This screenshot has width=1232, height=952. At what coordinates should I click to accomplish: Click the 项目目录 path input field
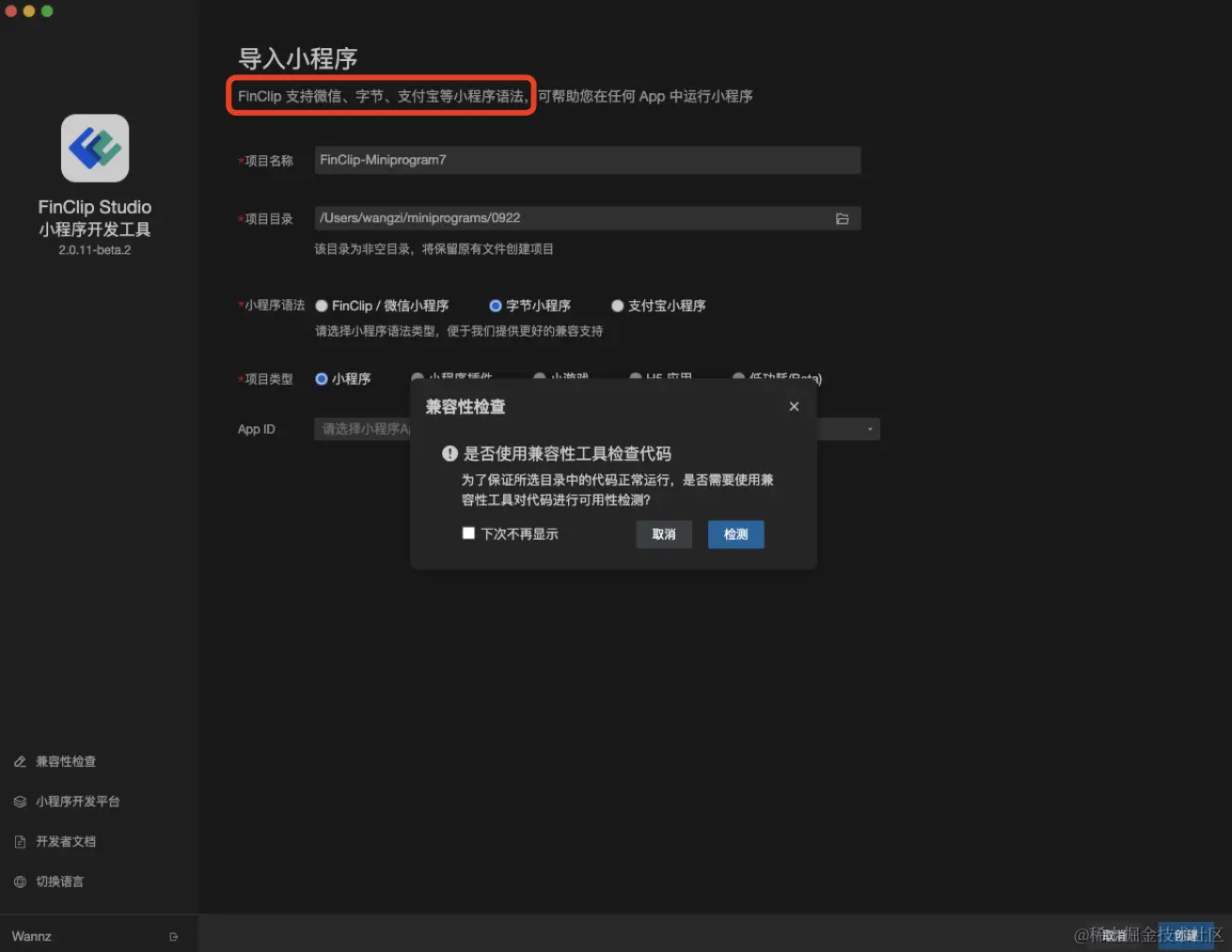pyautogui.click(x=588, y=218)
